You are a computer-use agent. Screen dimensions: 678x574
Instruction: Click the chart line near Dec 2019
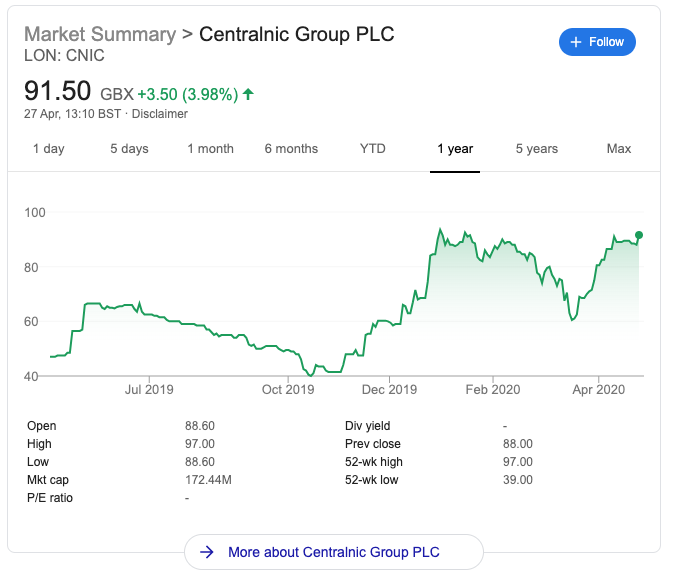pyautogui.click(x=389, y=322)
